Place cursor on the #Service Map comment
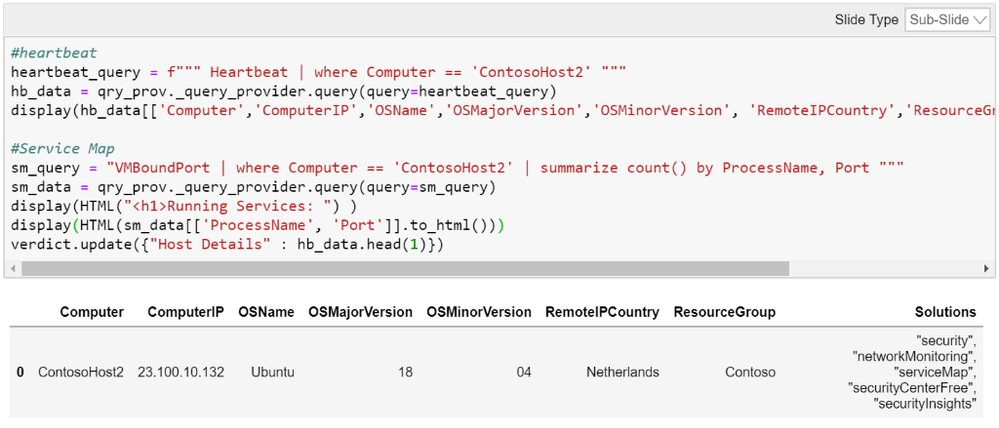 tap(63, 148)
